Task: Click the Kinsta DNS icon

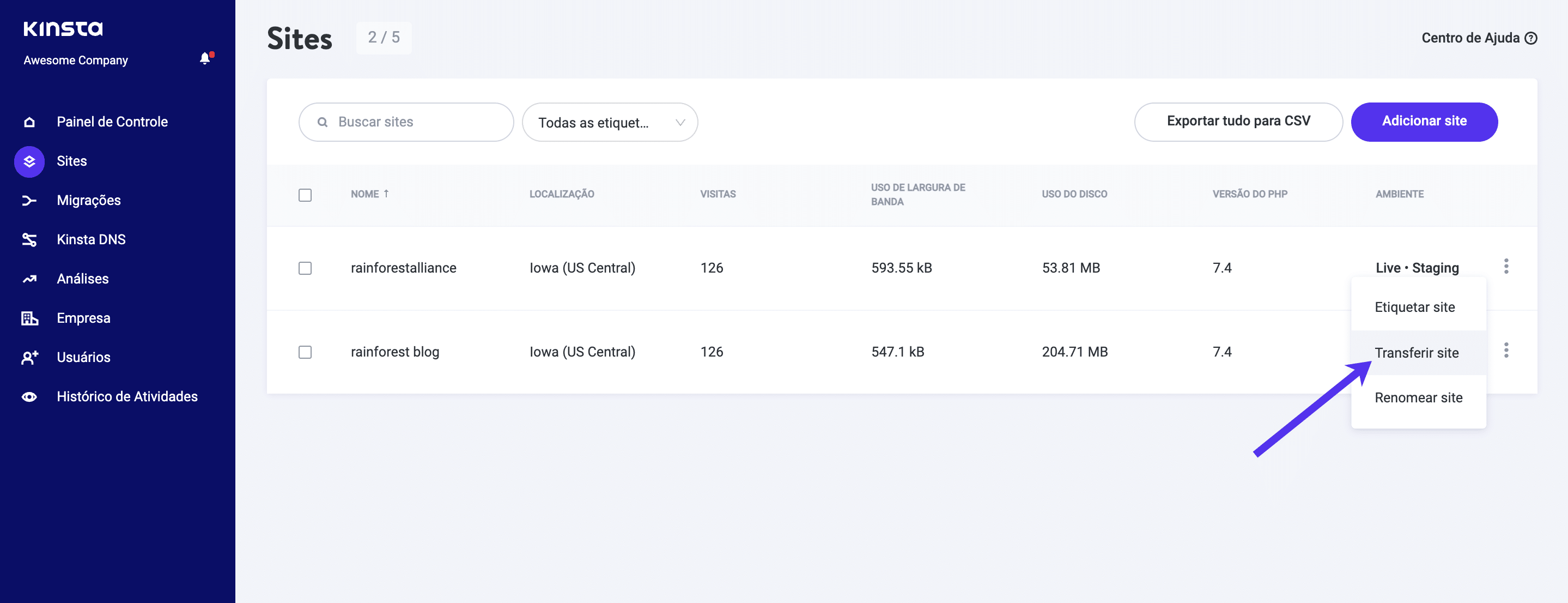Action: pyautogui.click(x=29, y=239)
